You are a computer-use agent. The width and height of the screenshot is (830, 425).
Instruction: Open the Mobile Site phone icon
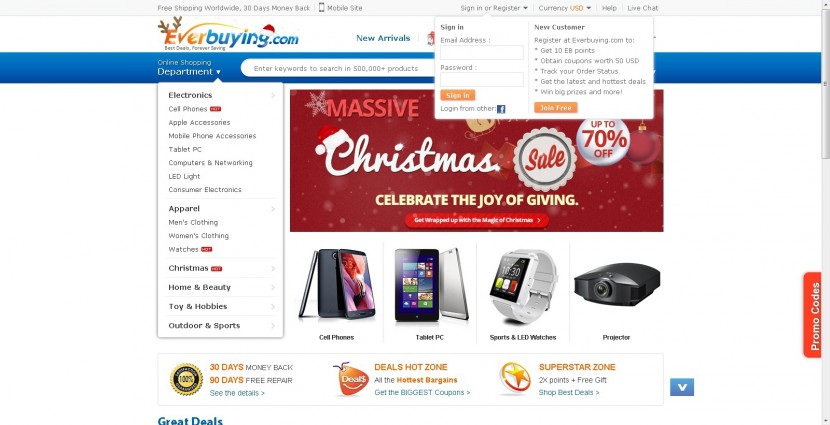click(x=321, y=7)
